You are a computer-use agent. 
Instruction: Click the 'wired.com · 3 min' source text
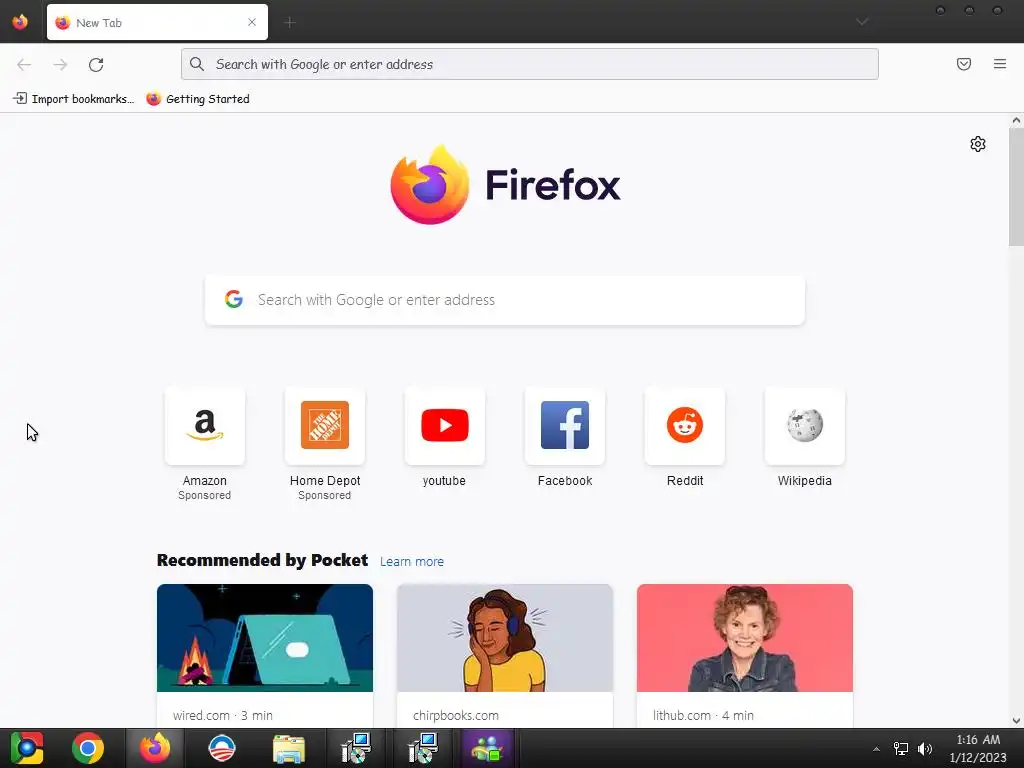pyautogui.click(x=223, y=715)
